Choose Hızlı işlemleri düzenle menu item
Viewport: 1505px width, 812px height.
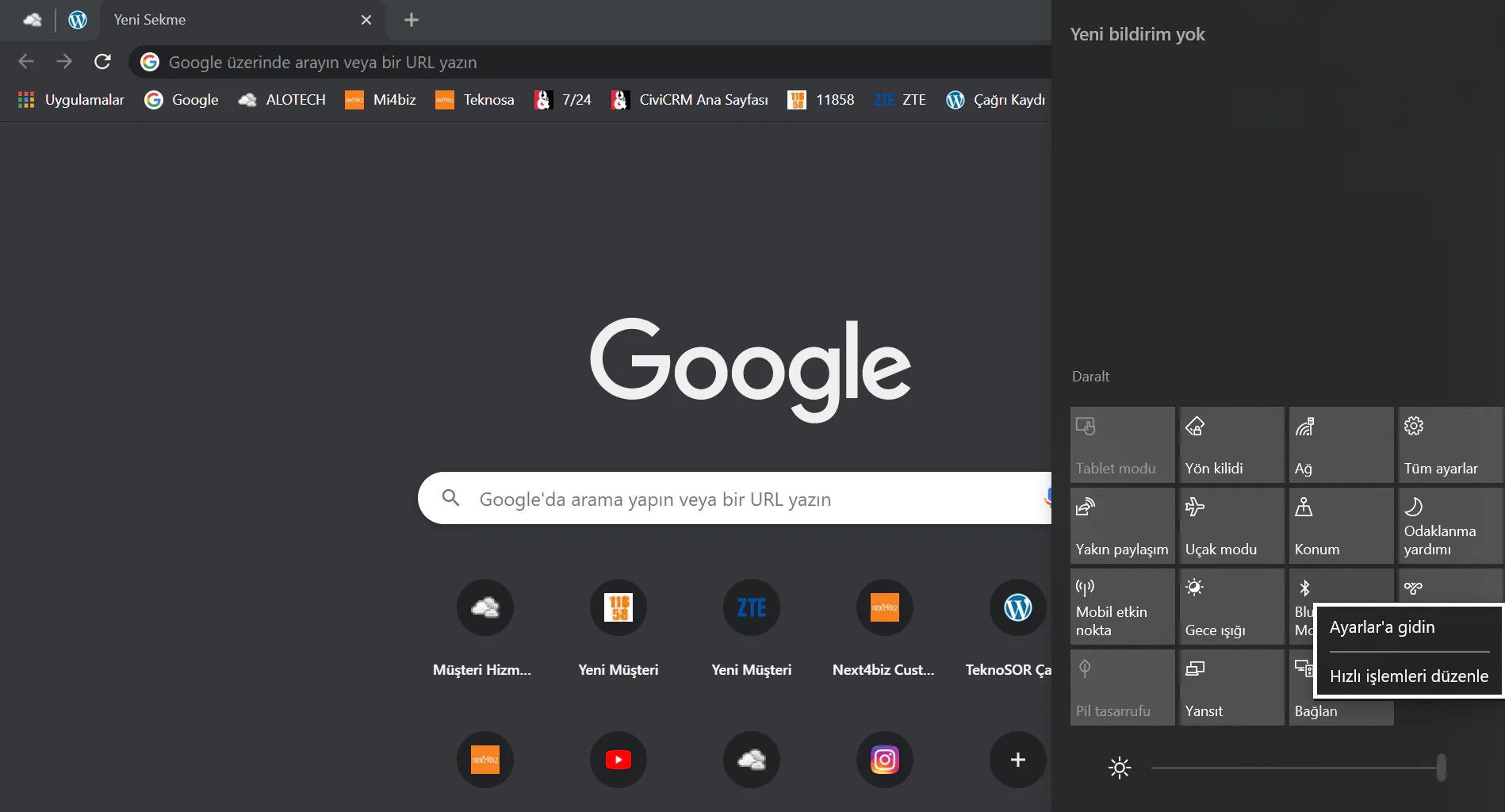coord(1408,676)
